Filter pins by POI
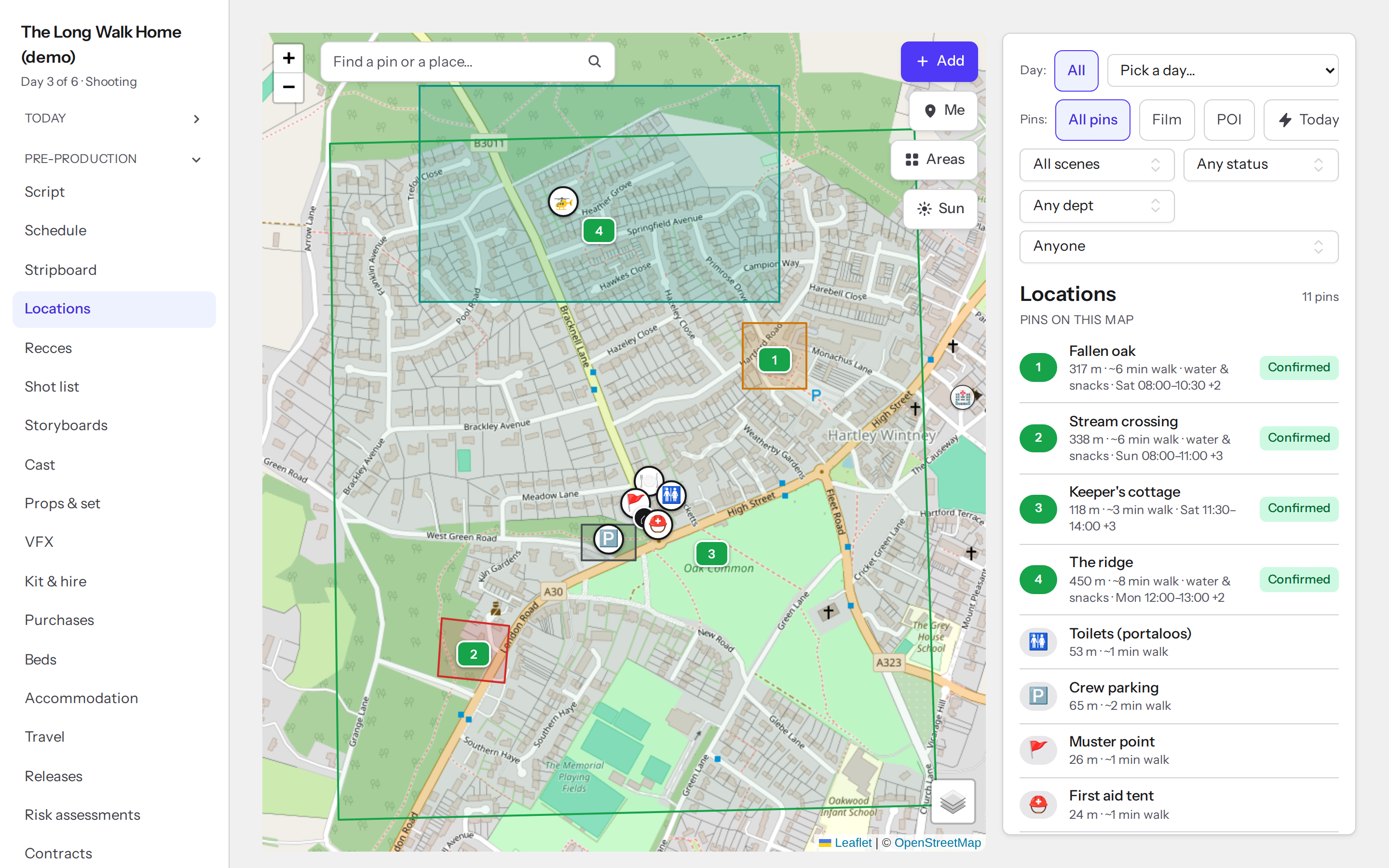 tap(1229, 120)
